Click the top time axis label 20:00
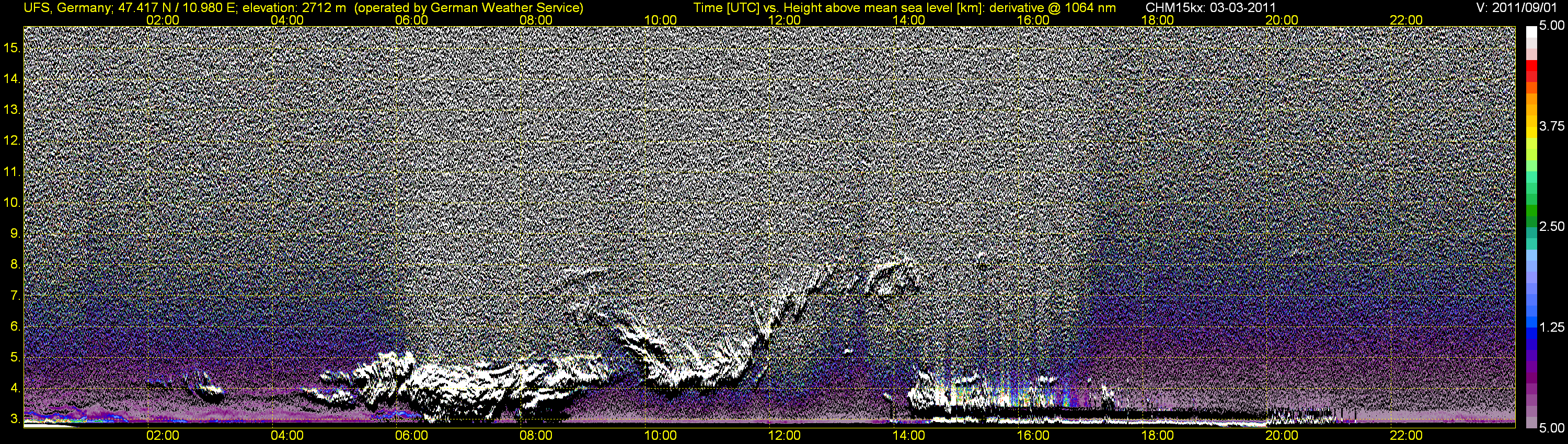This screenshot has height=444, width=1568. tap(1282, 20)
